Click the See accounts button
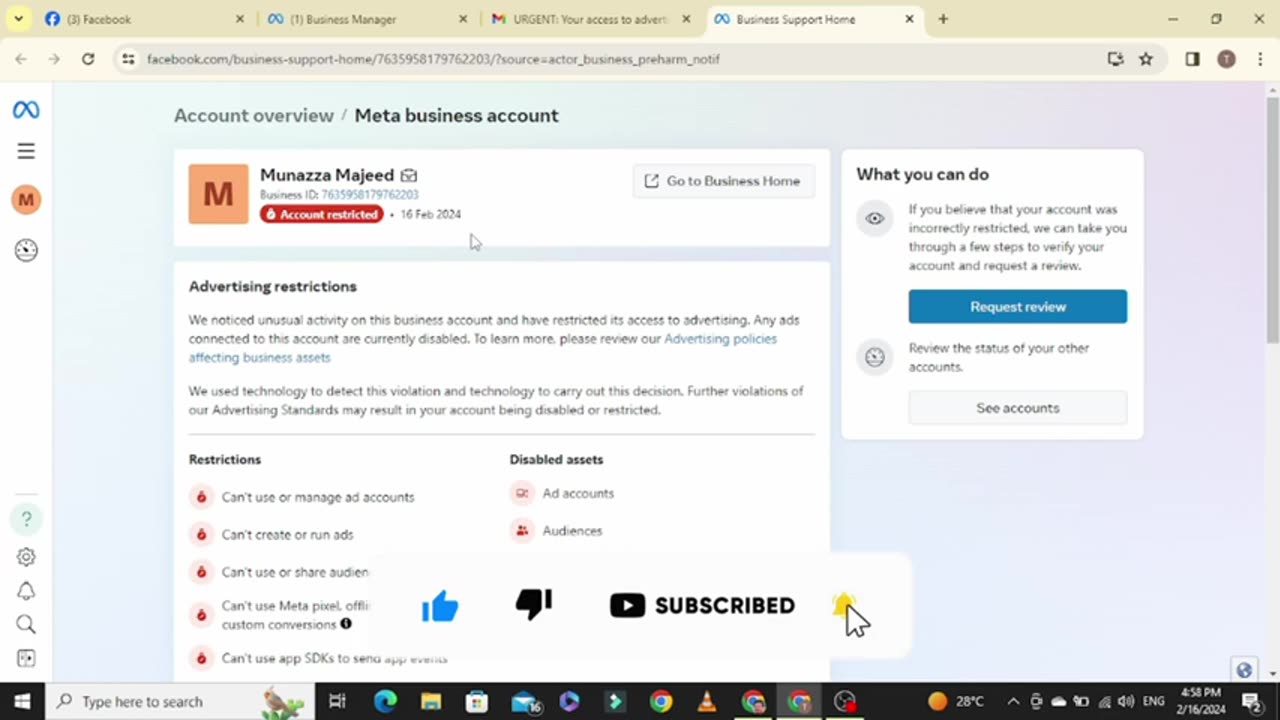The height and width of the screenshot is (720, 1280). [1017, 408]
